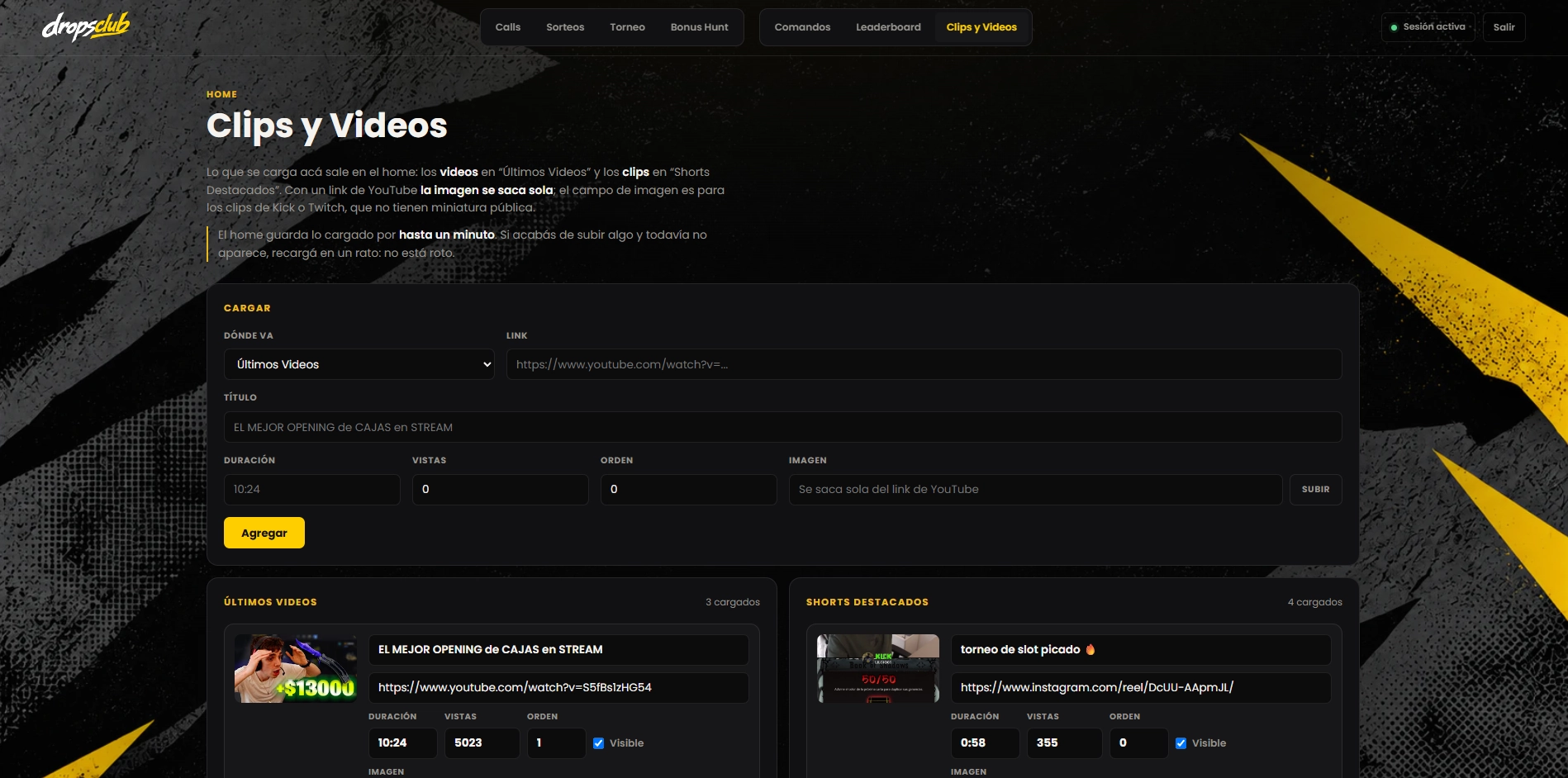
Task: Open the Dónde va dropdown
Action: pos(359,364)
